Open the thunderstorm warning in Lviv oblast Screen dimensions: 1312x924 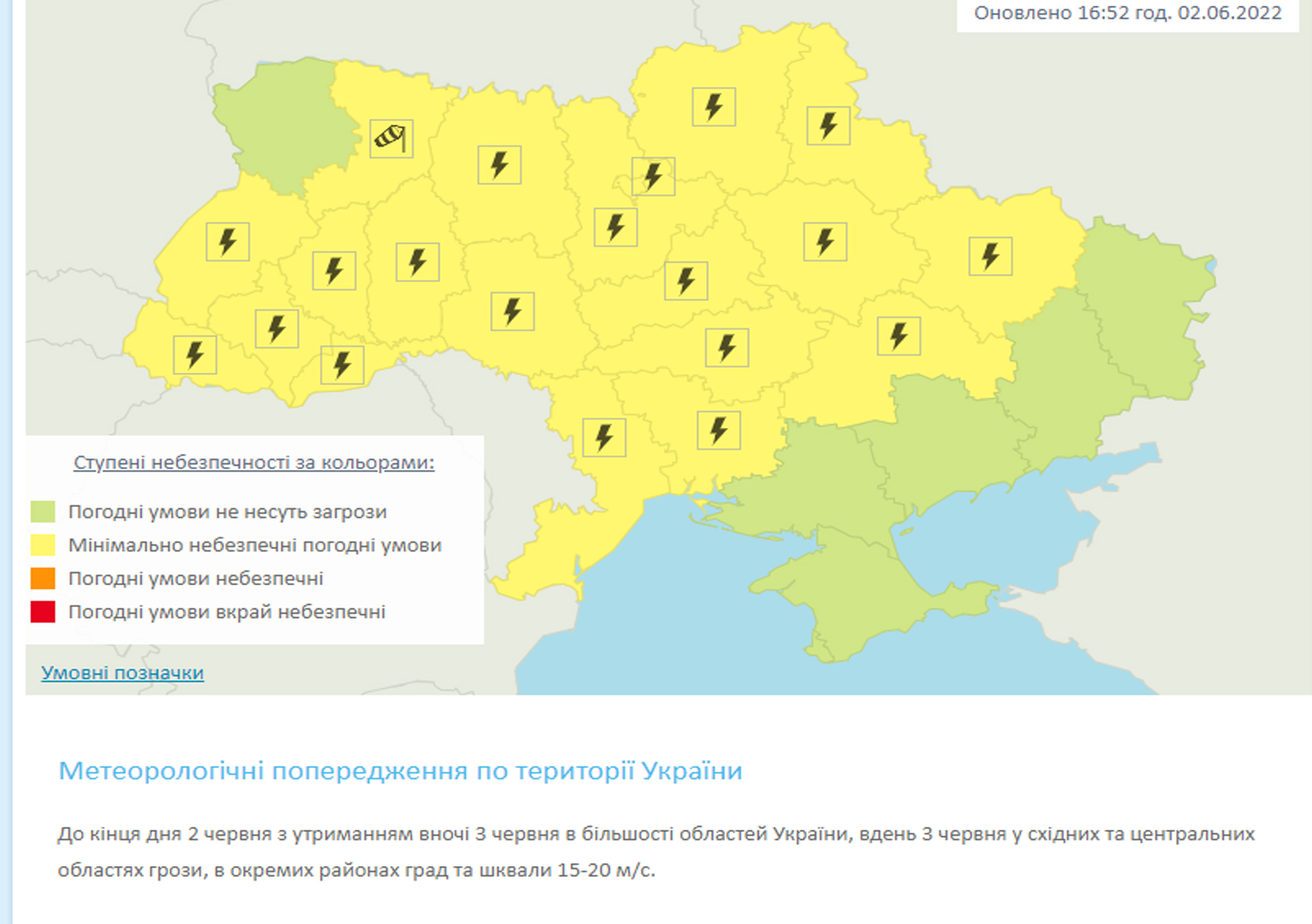click(227, 241)
